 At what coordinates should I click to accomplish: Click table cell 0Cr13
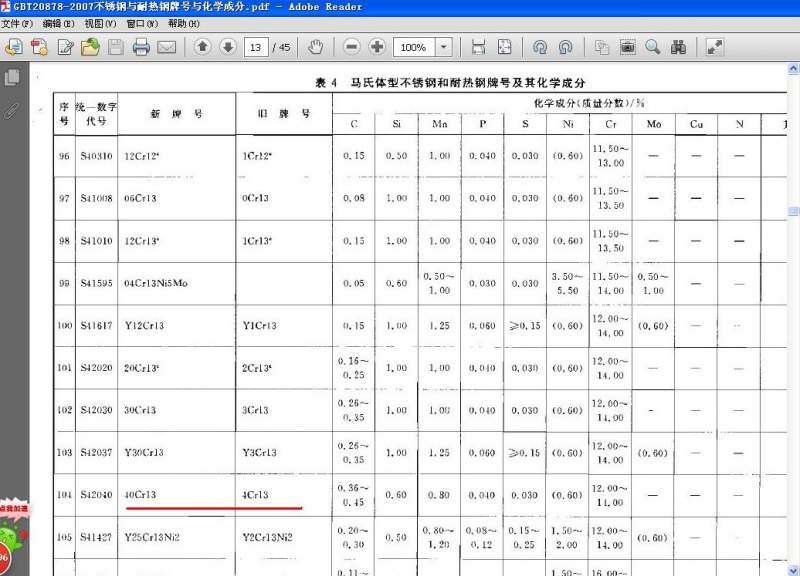255,198
